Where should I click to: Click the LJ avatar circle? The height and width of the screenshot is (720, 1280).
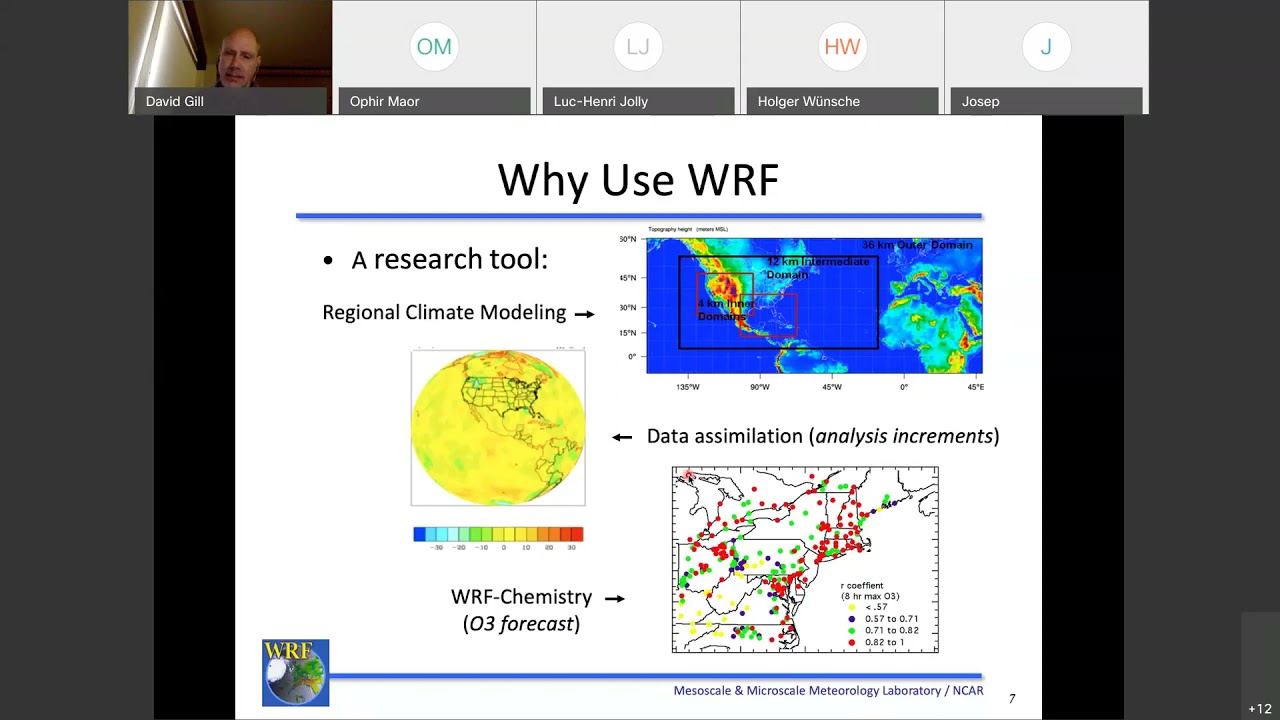tap(638, 46)
